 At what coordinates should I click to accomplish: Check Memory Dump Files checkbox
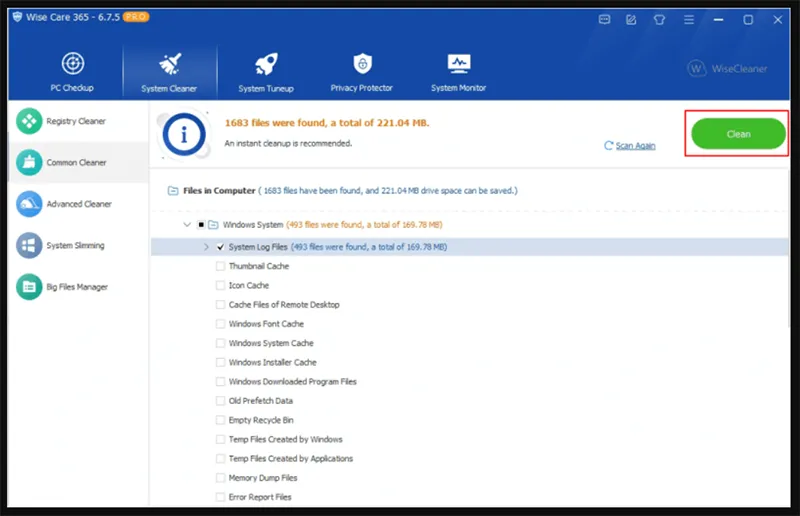tap(220, 478)
